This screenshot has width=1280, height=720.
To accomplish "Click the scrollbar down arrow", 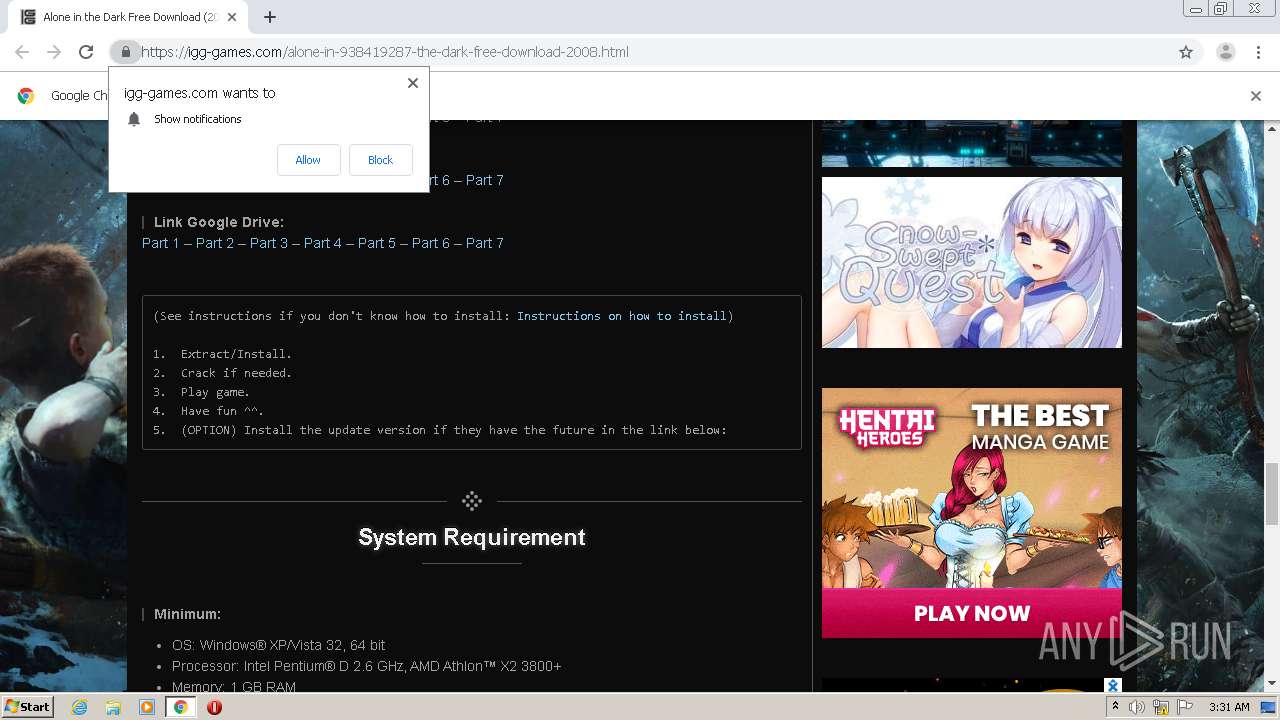I will pyautogui.click(x=1271, y=684).
